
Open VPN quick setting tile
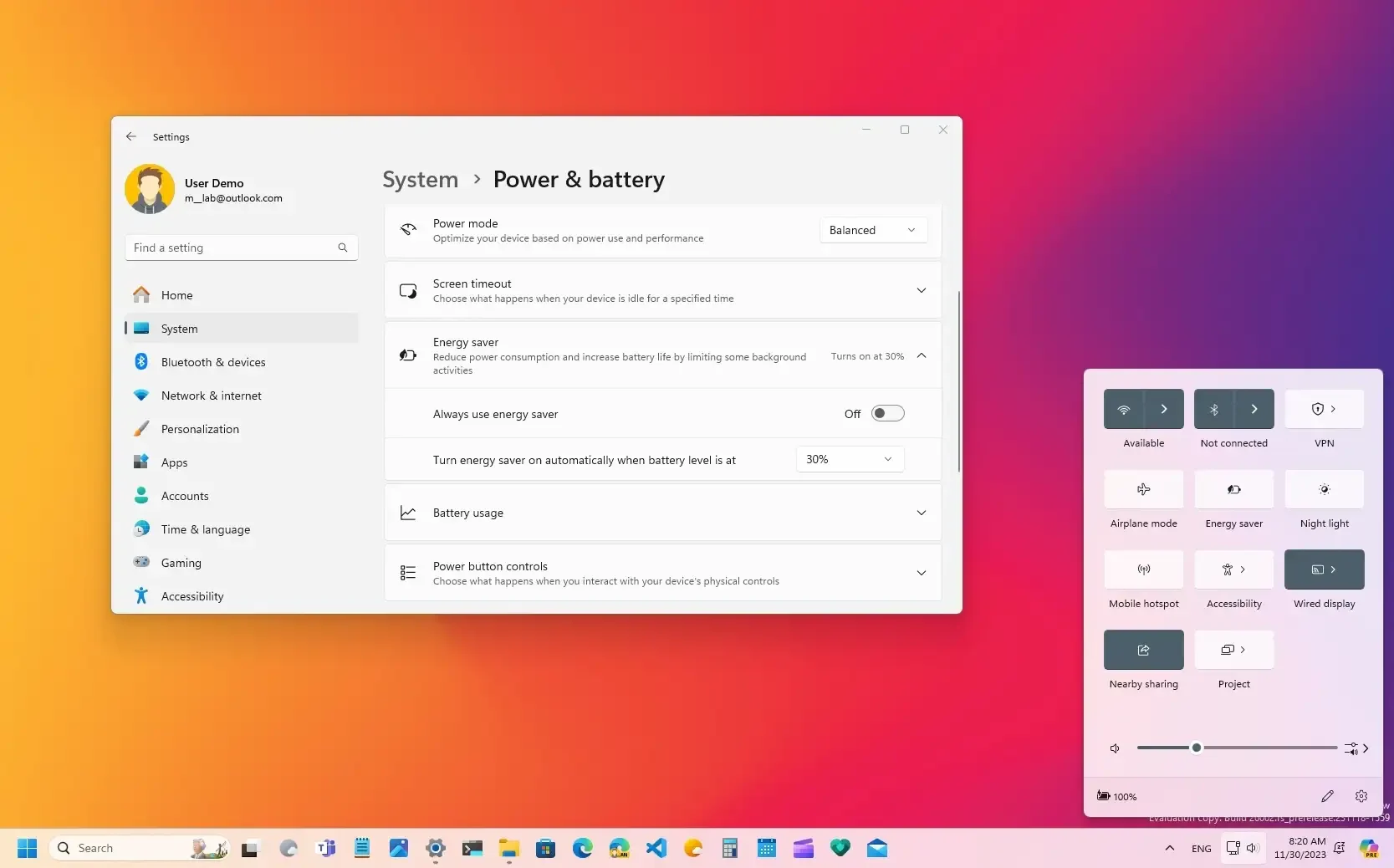[1325, 409]
